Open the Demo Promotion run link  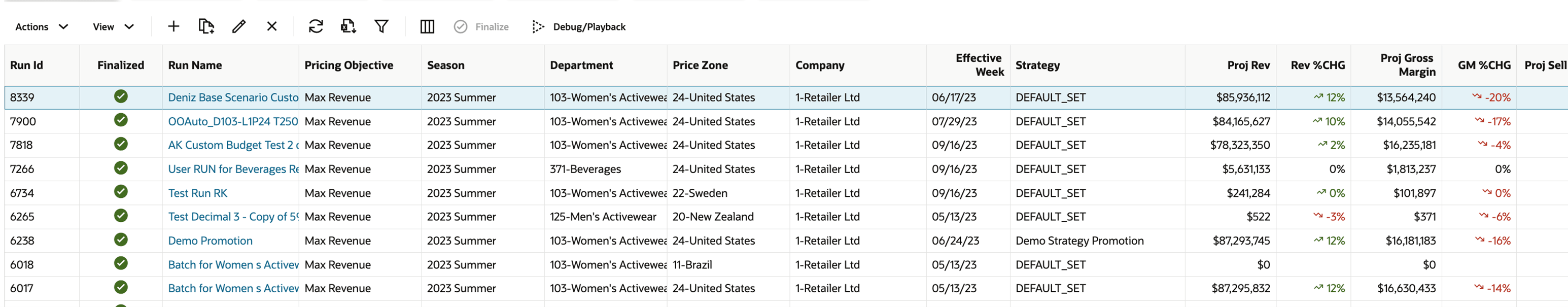click(x=210, y=240)
